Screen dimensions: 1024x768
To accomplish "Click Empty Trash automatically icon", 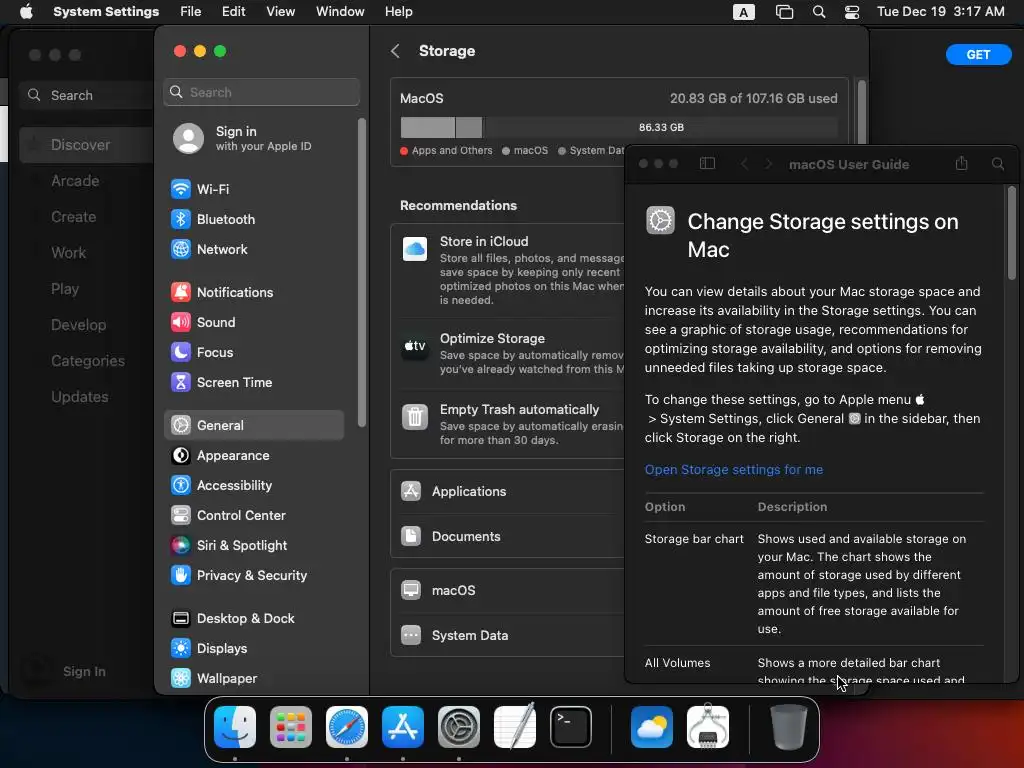I will (x=415, y=417).
